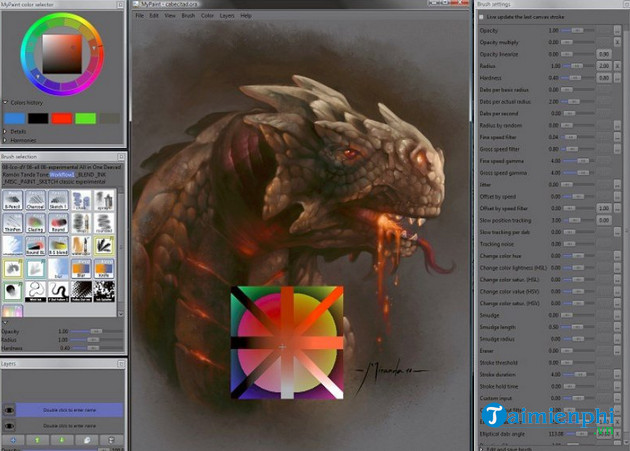Click the Opacity slider in Brush settings
The height and width of the screenshot is (451, 630).
click(577, 30)
